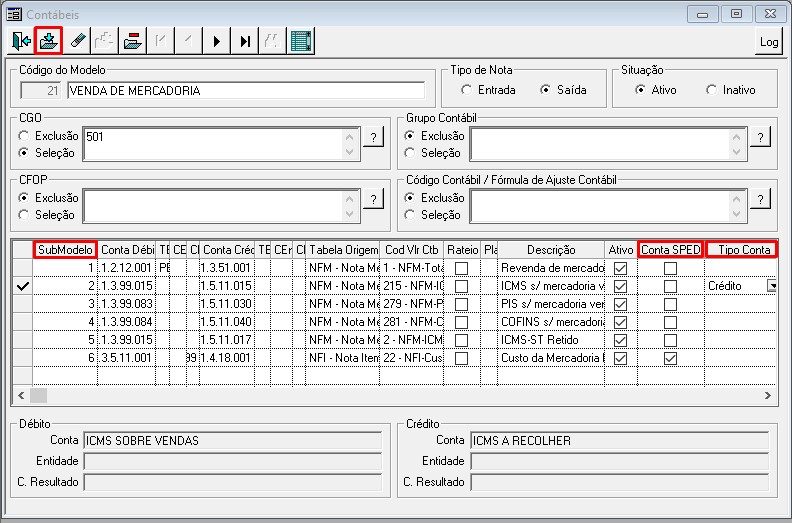This screenshot has height=523, width=792.
Task: Toggle Rateio checkbox for submodel 1
Action: (461, 268)
